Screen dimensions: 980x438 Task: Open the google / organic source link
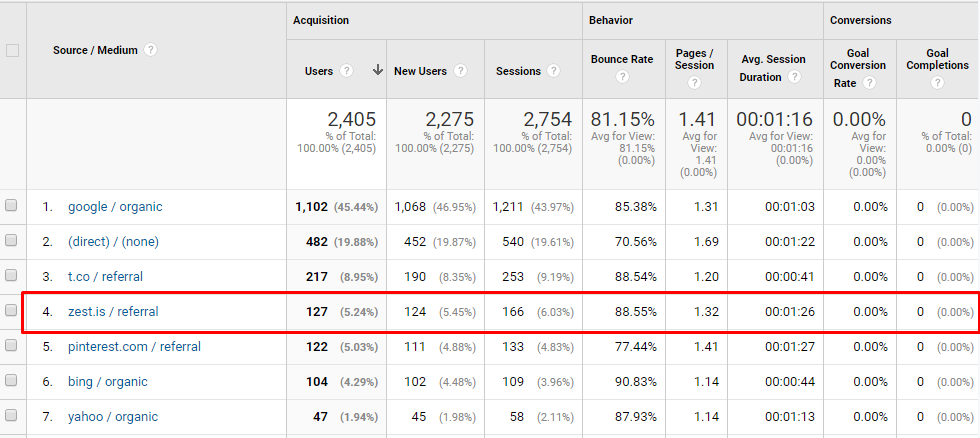point(115,207)
